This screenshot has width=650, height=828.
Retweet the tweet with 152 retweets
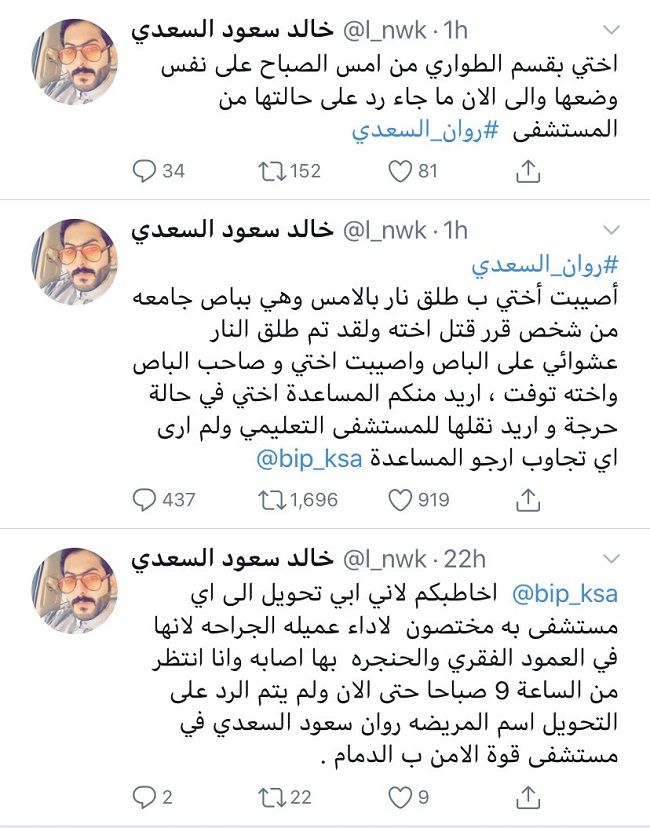(271, 171)
